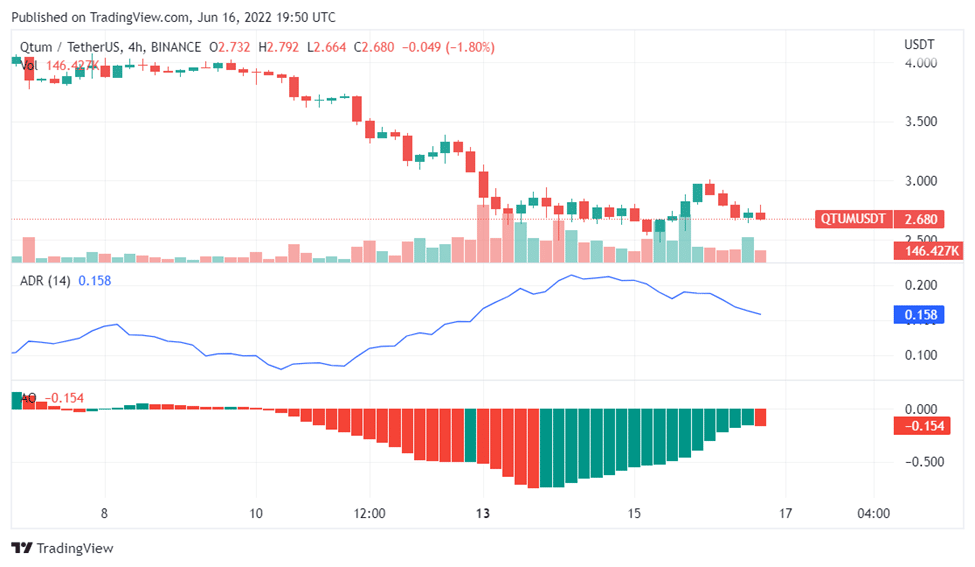Image resolution: width=975 pixels, height=567 pixels.
Task: Click the 3.500 price axis label
Action: pyautogui.click(x=920, y=122)
